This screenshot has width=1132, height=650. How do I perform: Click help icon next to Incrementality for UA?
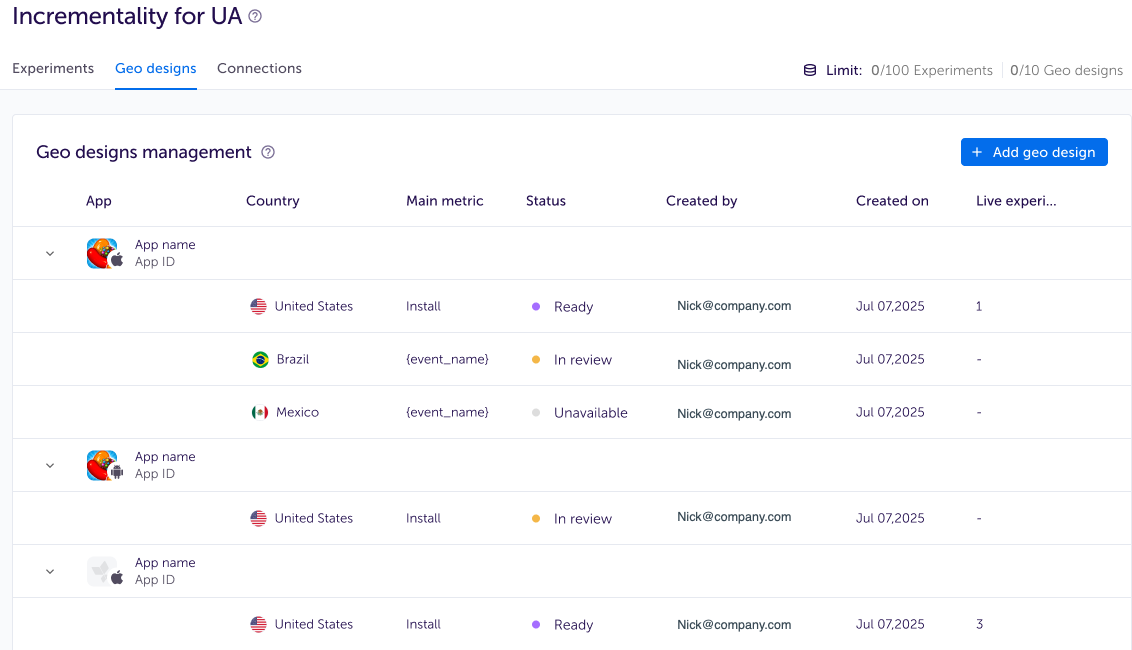tap(255, 17)
